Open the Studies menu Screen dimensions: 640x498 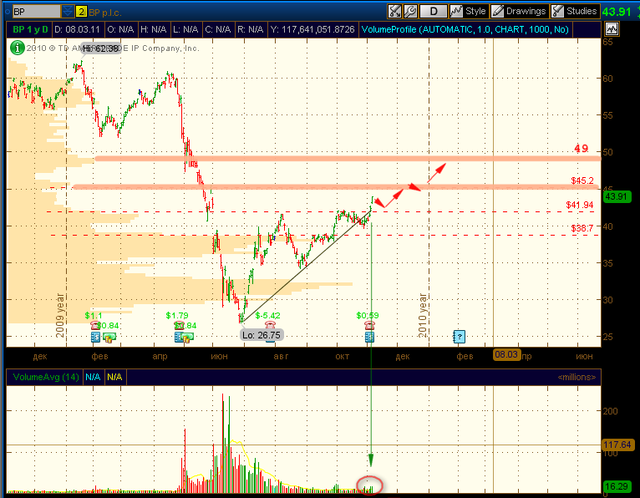[x=575, y=11]
